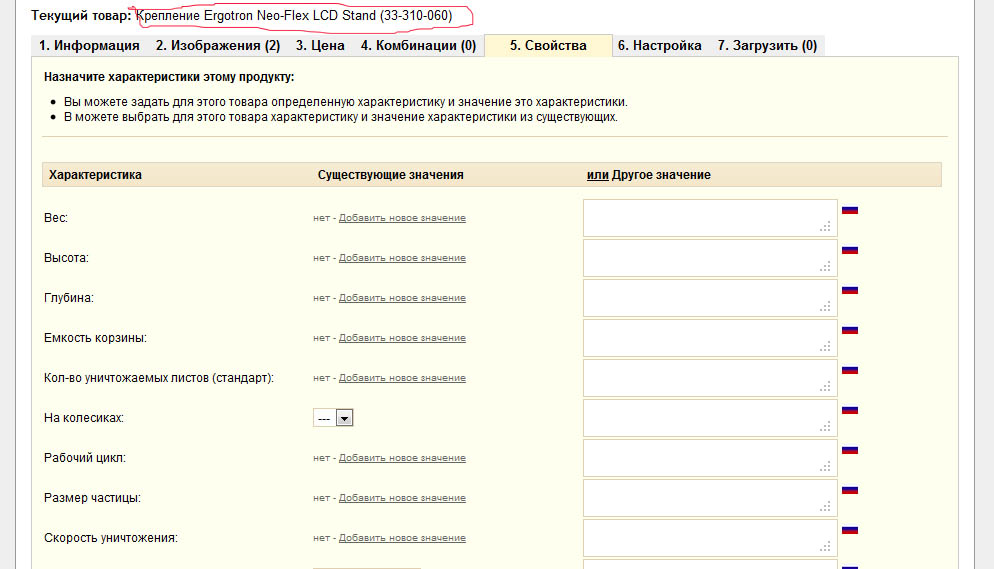Click the Russian flag icon in Высота row

849,250
